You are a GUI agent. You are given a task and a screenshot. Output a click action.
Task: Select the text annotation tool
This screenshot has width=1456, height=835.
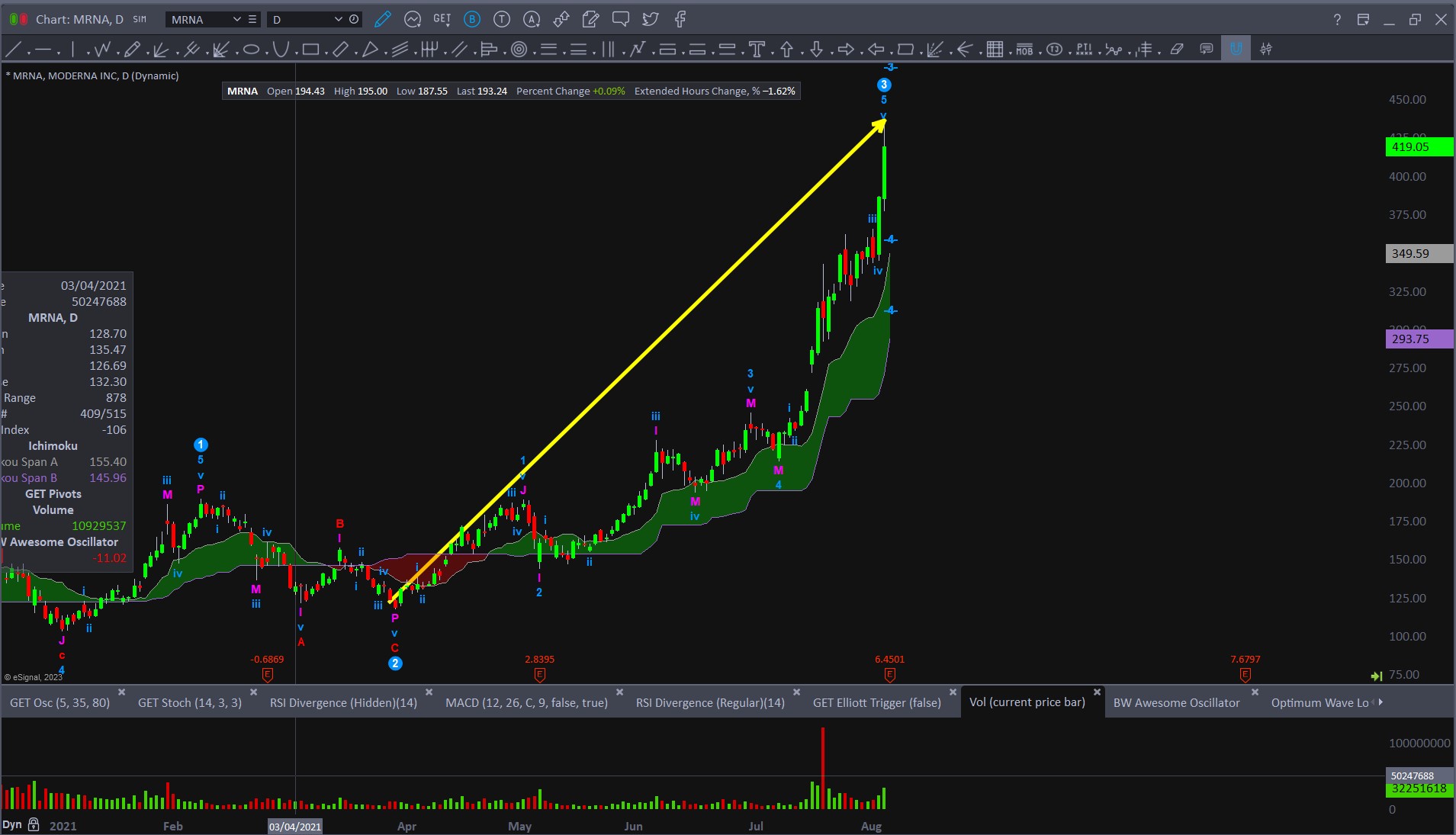tap(757, 50)
